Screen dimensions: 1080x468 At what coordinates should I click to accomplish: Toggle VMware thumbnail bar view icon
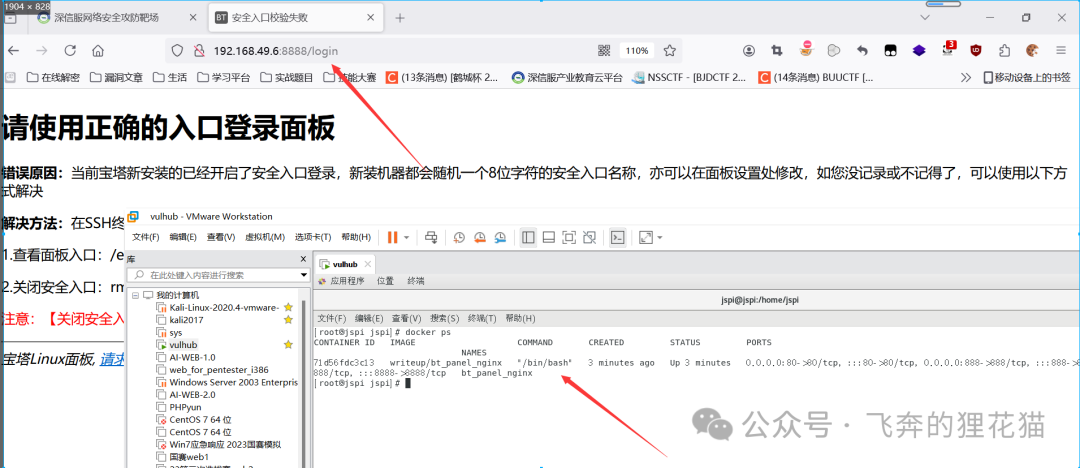pos(549,237)
